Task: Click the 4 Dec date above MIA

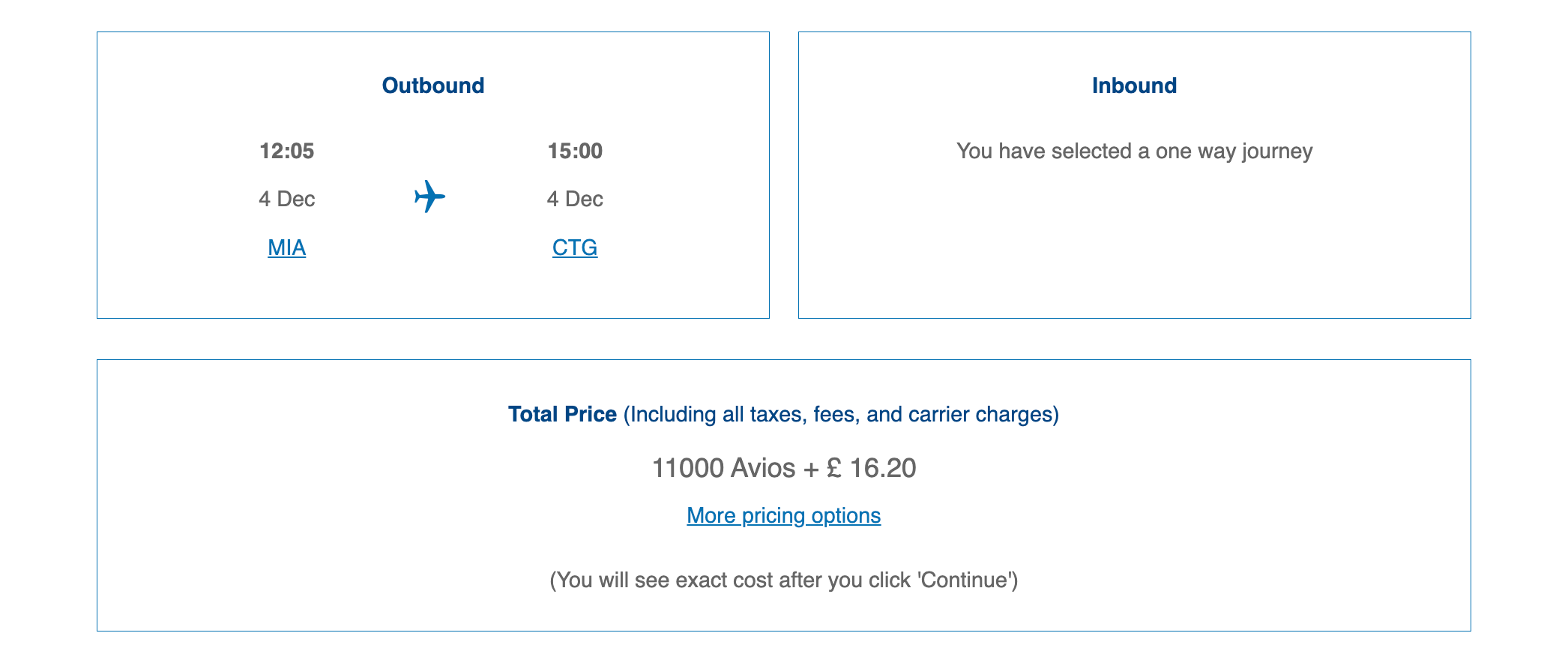Action: tap(286, 199)
